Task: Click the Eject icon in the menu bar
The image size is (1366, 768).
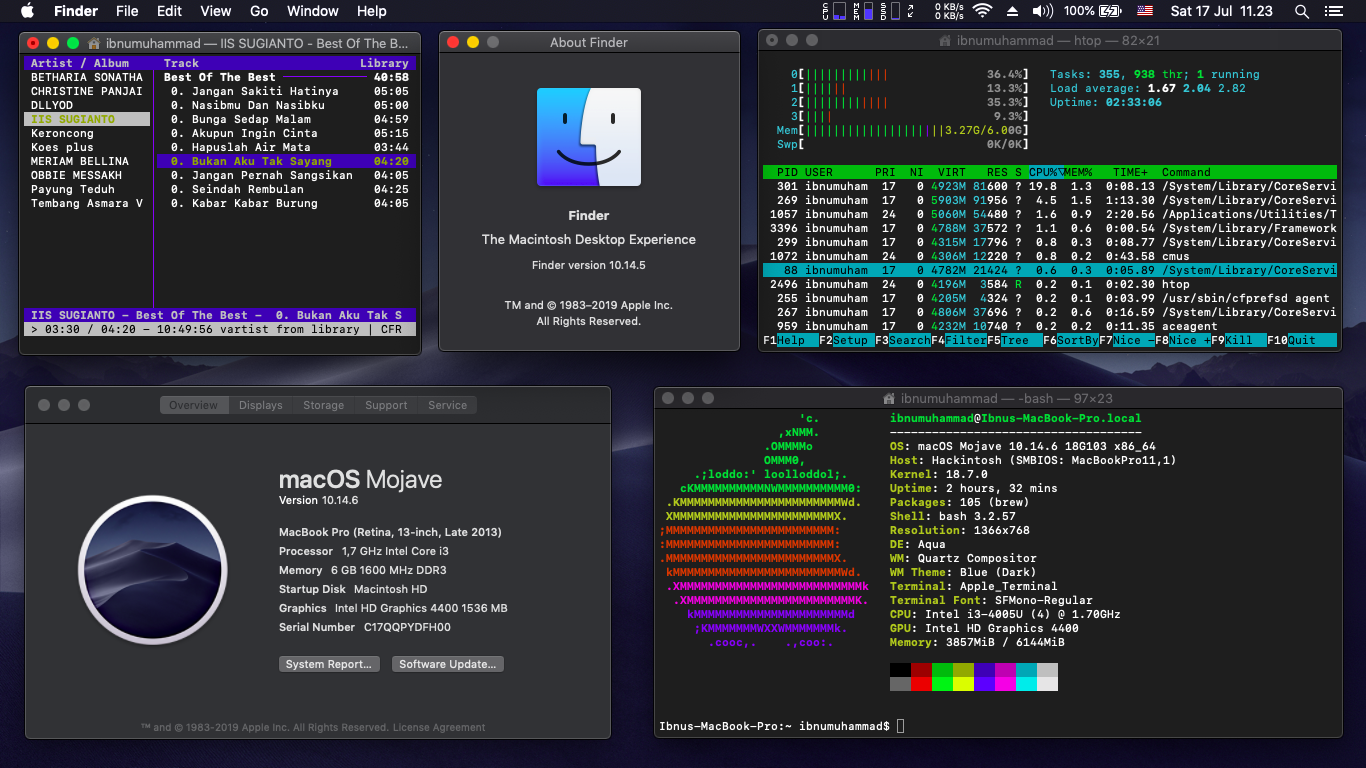Action: point(1011,12)
